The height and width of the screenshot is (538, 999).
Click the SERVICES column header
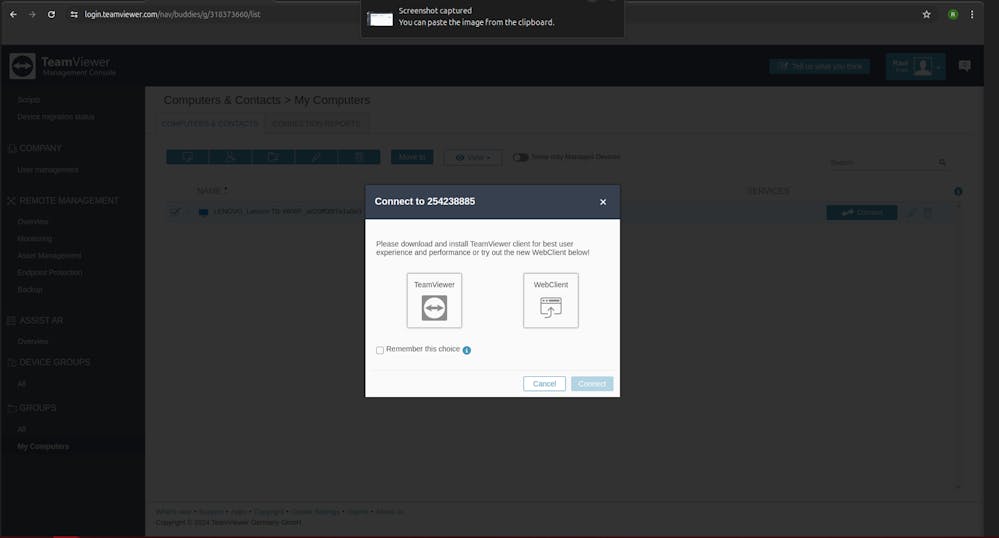[768, 191]
